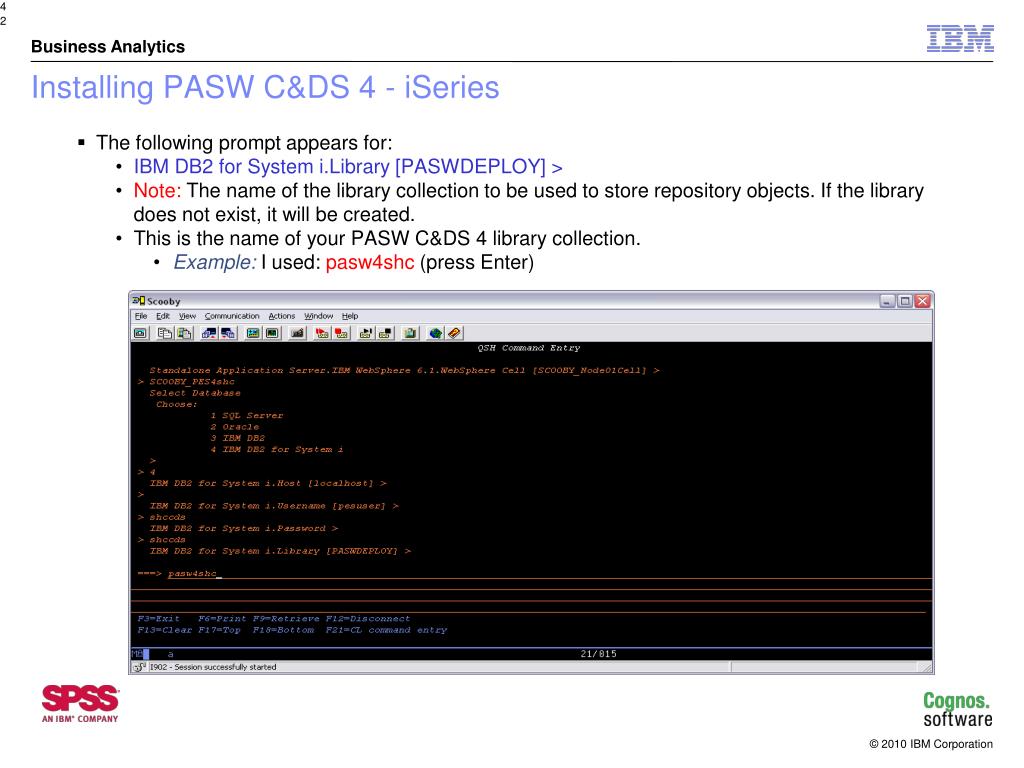Click the F21=CL command entry label
This screenshot has width=1024, height=768.
387,630
